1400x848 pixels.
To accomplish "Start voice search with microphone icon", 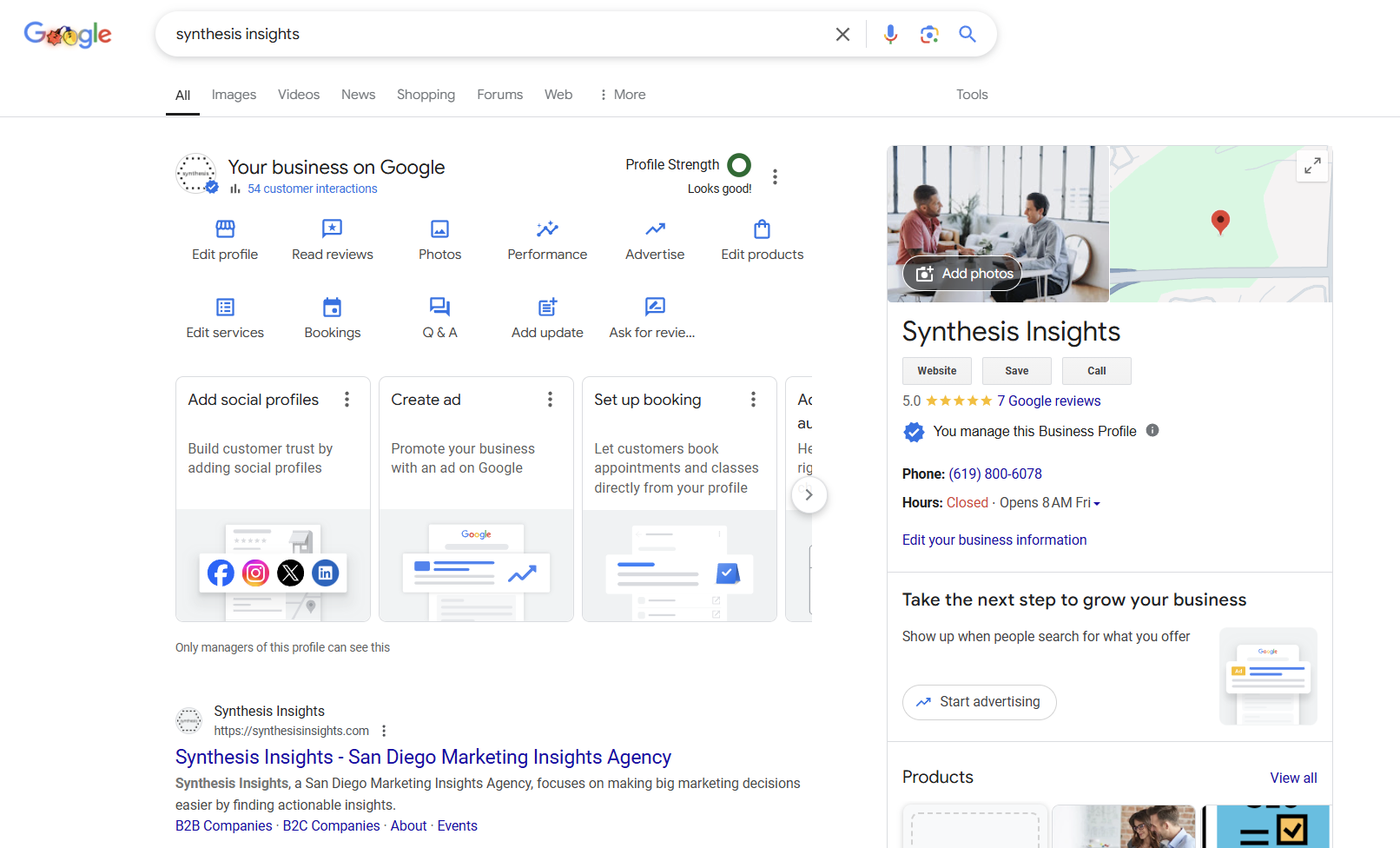I will click(x=890, y=34).
